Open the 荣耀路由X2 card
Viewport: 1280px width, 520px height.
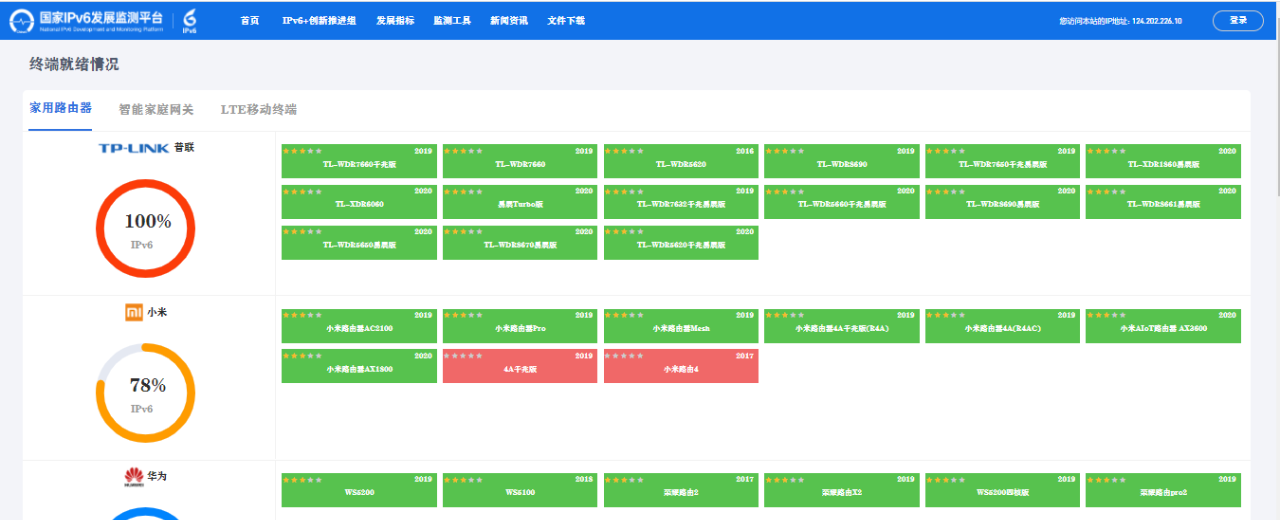click(x=842, y=490)
